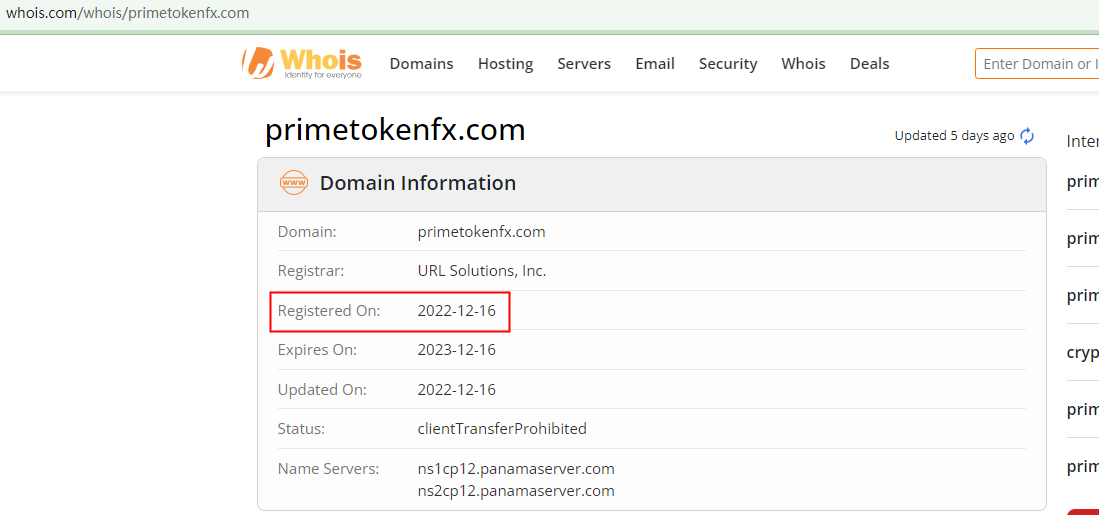Screen dimensions: 1099x515
Task: Click the browser address bar URL
Action: pyautogui.click(x=128, y=13)
